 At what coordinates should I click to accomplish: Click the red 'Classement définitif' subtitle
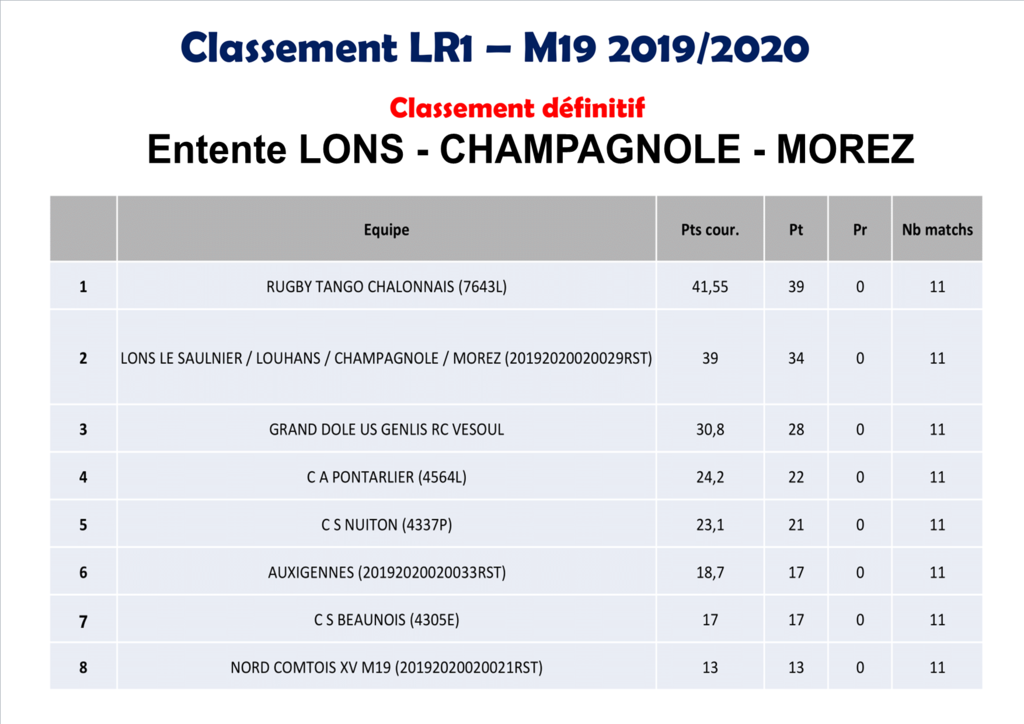pos(517,106)
